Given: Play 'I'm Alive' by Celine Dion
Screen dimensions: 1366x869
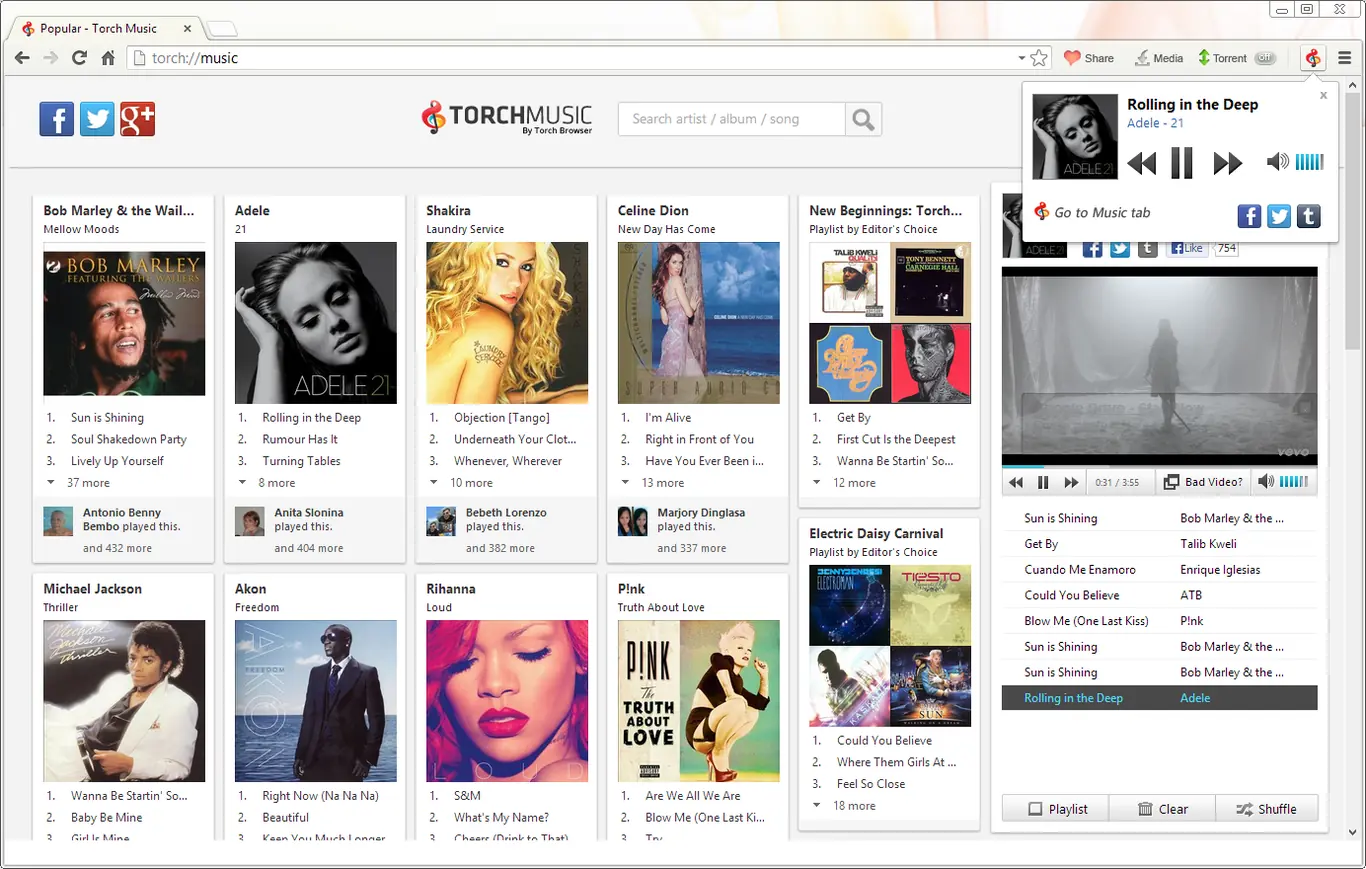Looking at the screenshot, I should (668, 418).
